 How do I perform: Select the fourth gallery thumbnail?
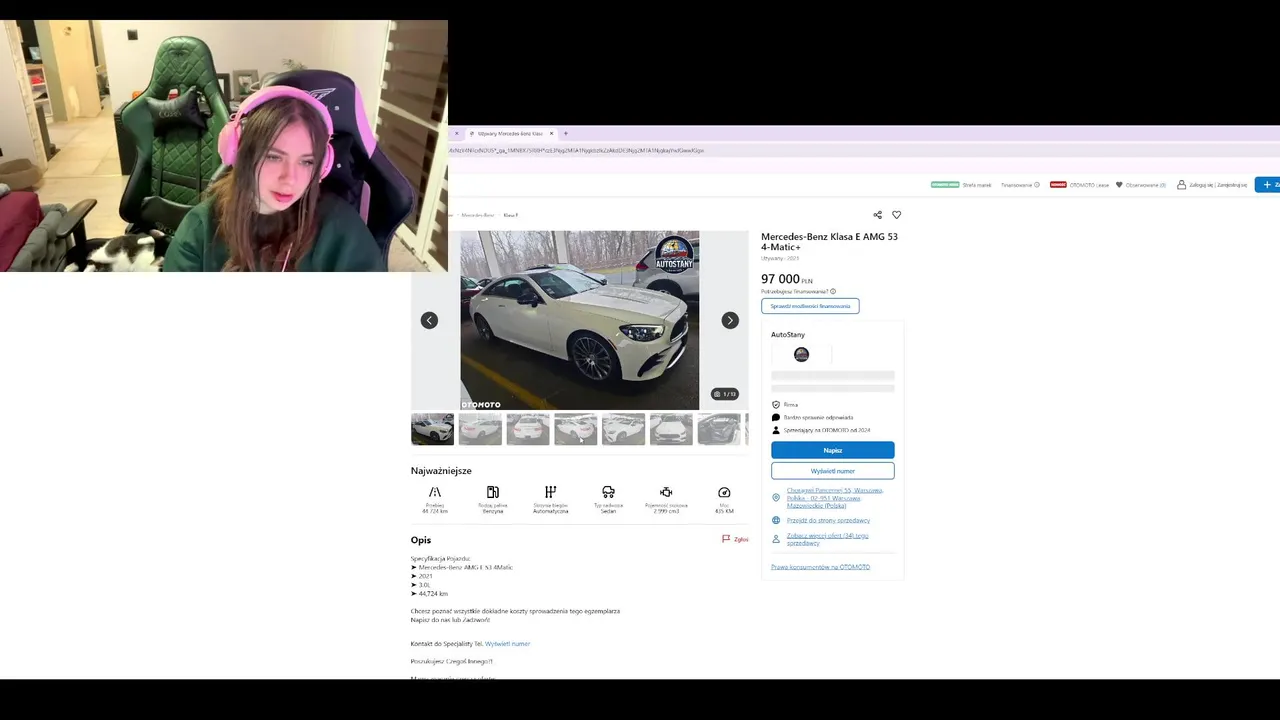click(x=576, y=429)
